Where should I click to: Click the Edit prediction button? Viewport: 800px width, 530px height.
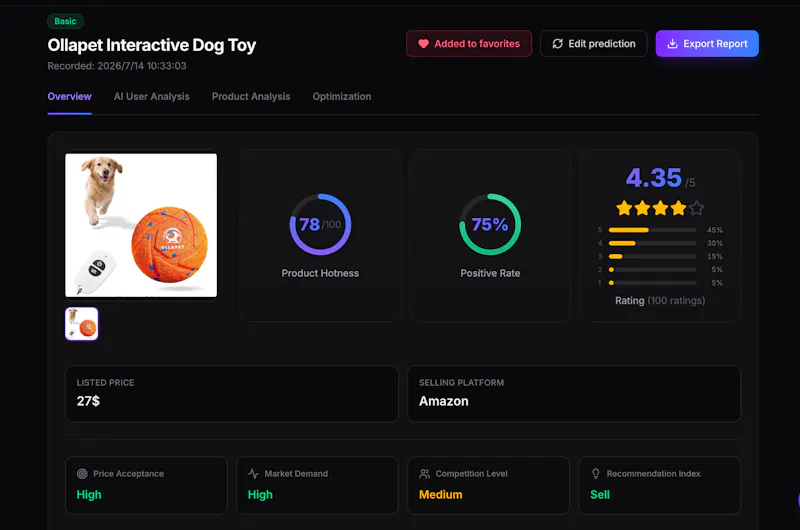point(594,44)
